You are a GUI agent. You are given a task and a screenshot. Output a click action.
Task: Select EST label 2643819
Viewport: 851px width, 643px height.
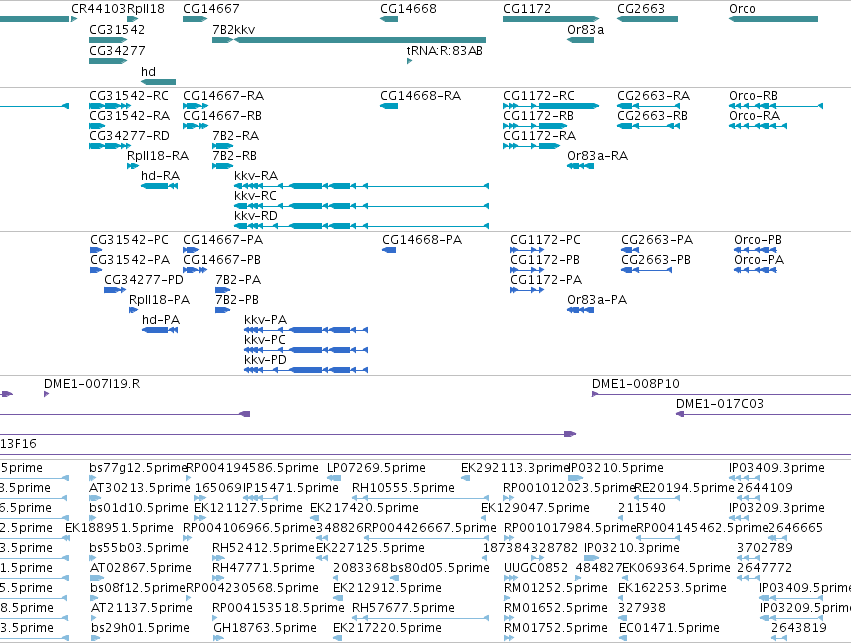pos(799,629)
